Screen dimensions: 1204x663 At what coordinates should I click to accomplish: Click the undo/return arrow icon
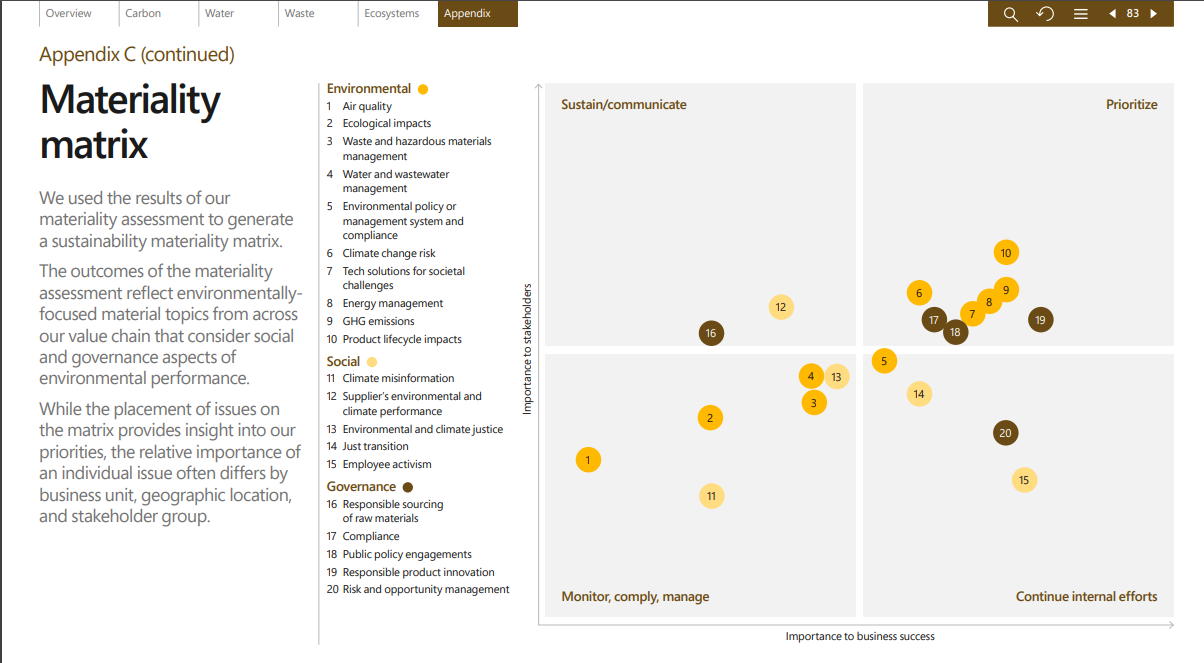point(1045,14)
